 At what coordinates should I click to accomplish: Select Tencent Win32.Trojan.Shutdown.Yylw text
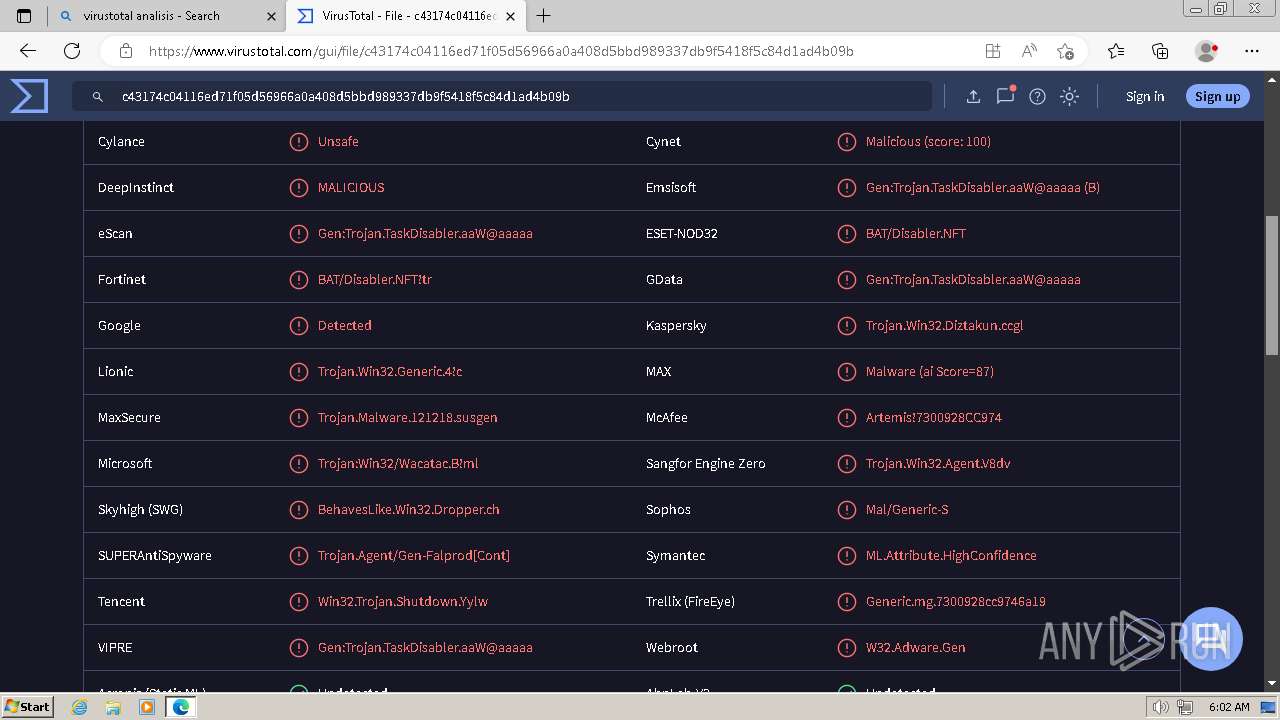pos(403,601)
